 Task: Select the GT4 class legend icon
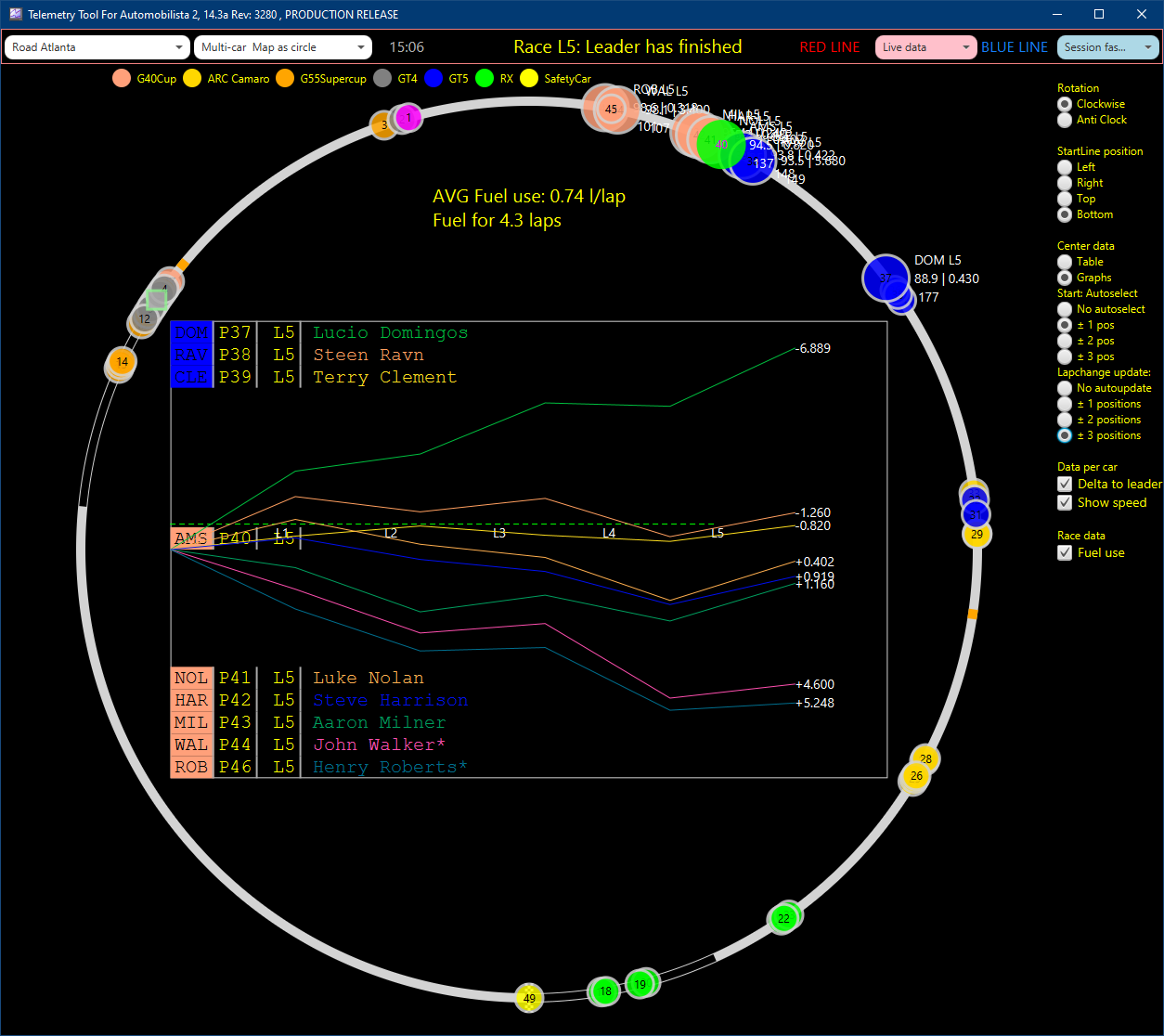(x=382, y=78)
